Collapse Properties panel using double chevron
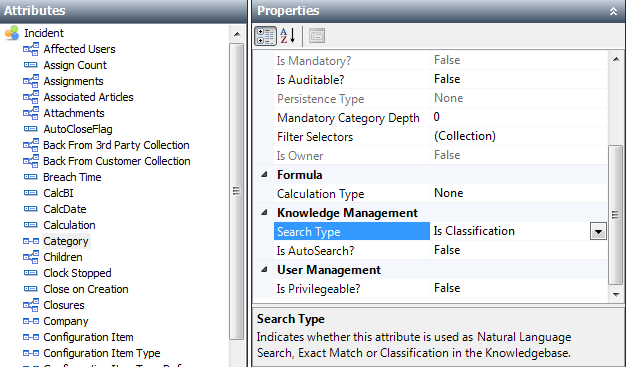Image resolution: width=626 pixels, height=367 pixels. [x=613, y=12]
